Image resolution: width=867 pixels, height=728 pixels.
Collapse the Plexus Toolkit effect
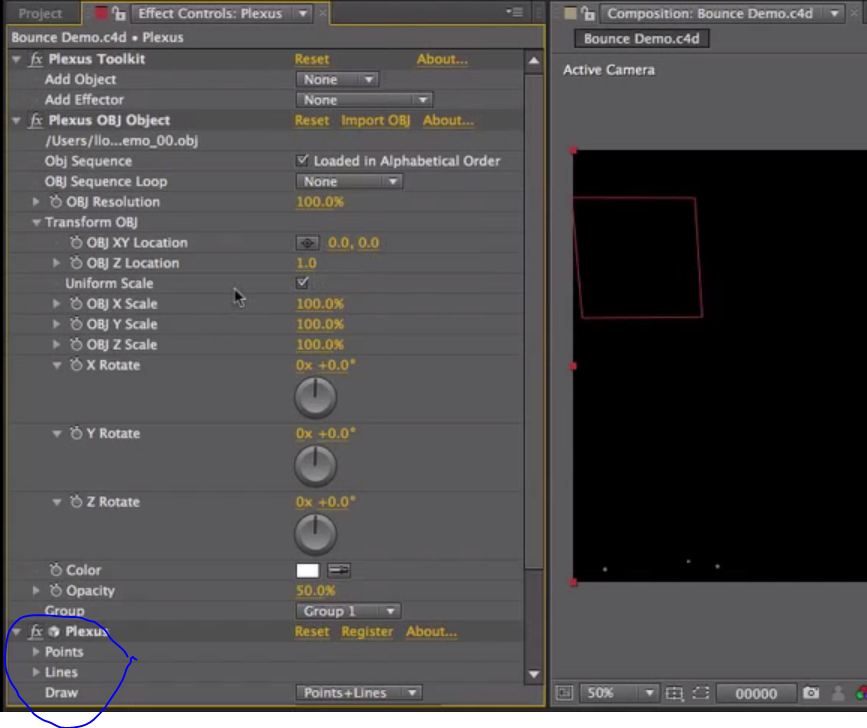[16, 59]
